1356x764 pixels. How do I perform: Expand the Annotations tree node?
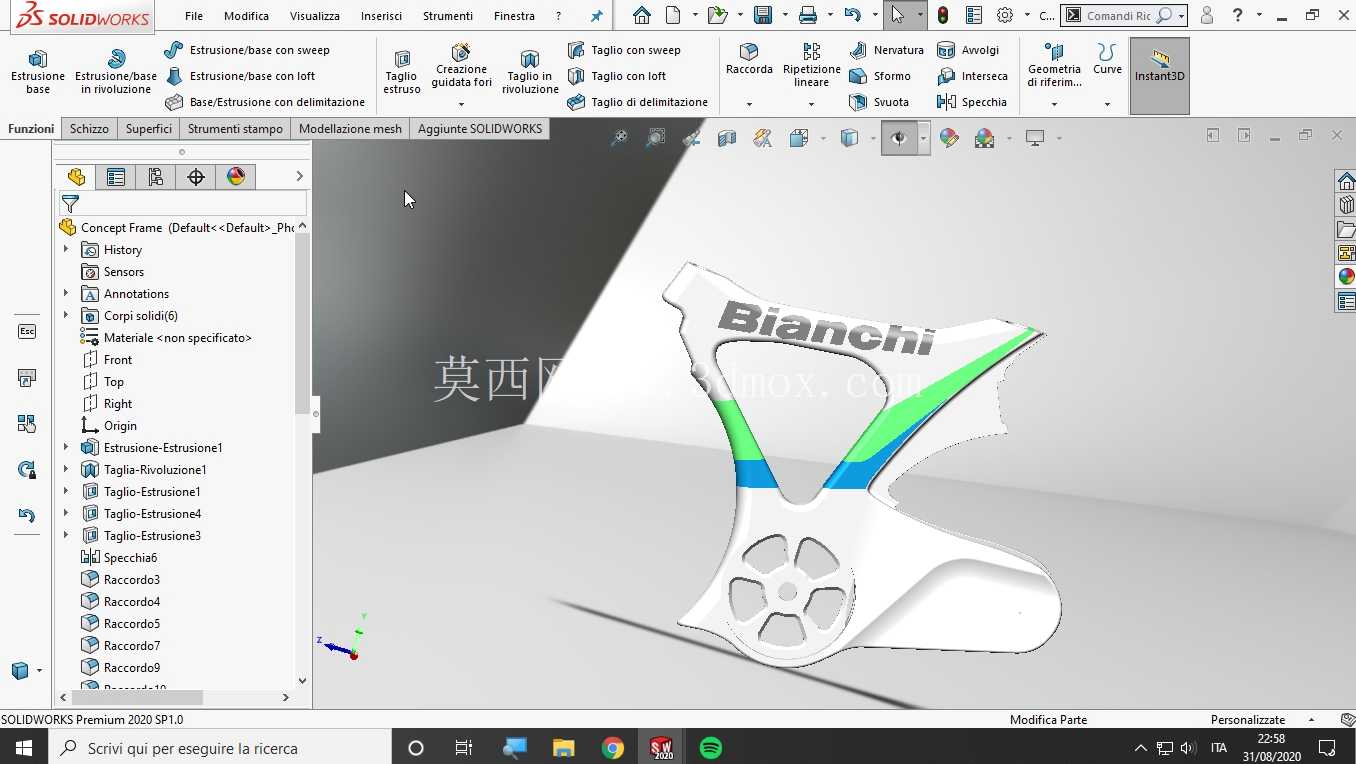click(66, 294)
